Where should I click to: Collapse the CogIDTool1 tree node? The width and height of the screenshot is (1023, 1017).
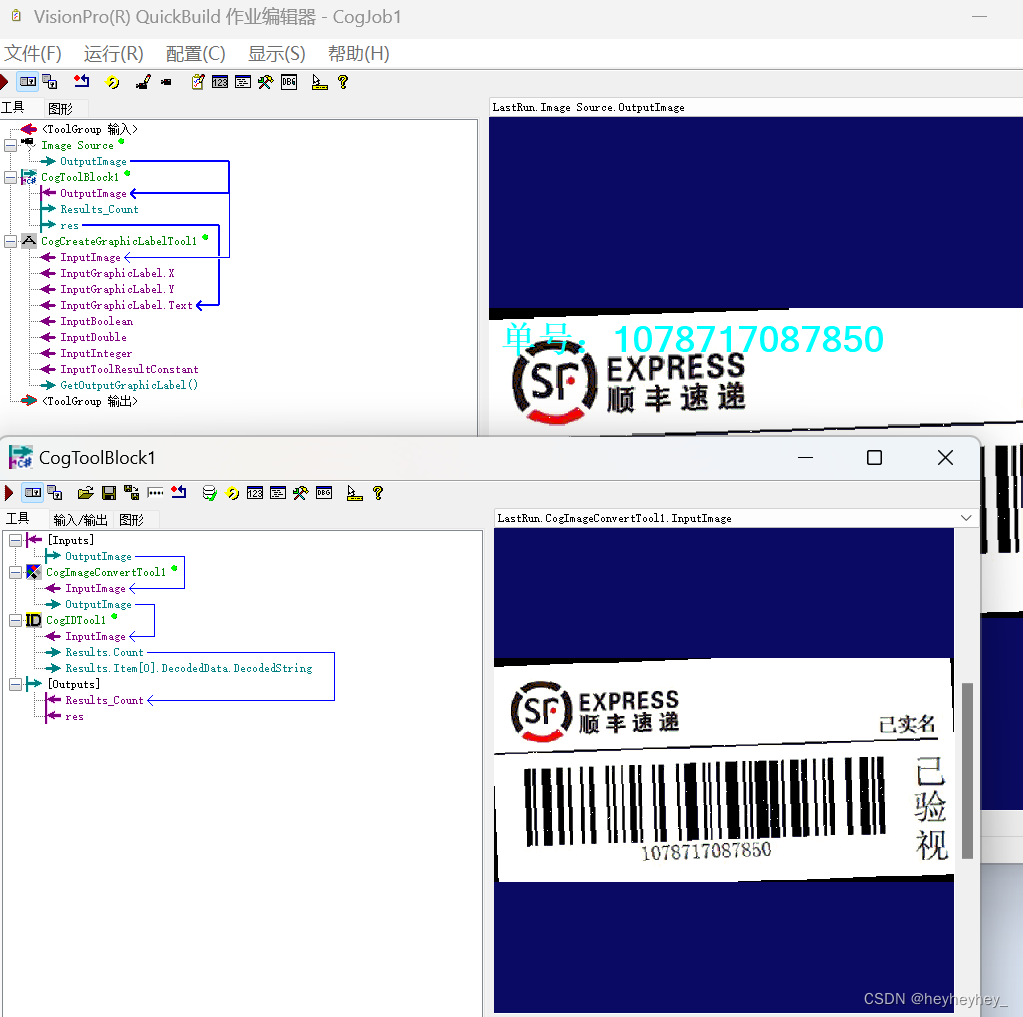[15, 620]
